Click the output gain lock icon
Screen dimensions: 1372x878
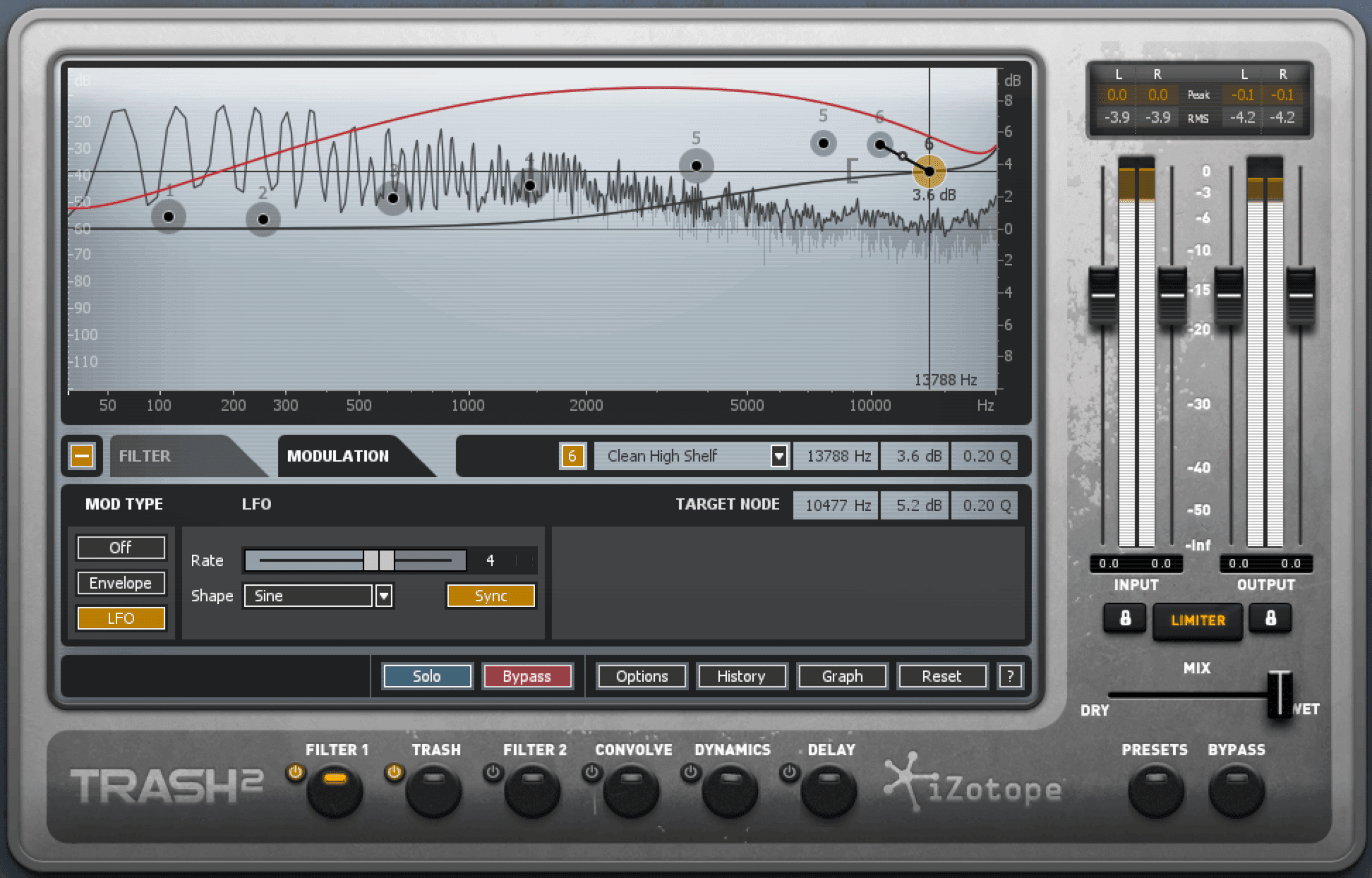point(1270,618)
